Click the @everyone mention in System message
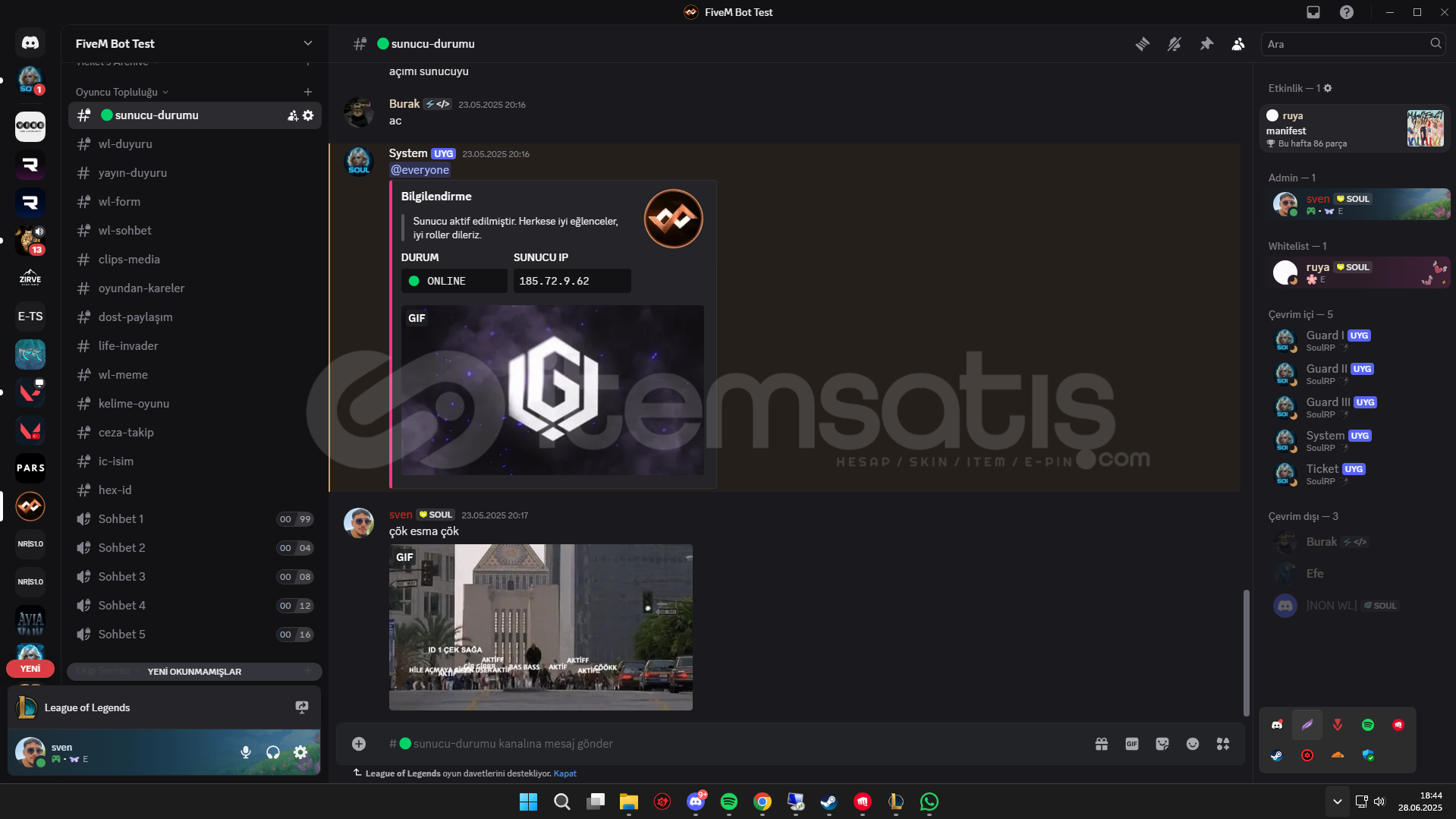The width and height of the screenshot is (1456, 819). (x=420, y=170)
